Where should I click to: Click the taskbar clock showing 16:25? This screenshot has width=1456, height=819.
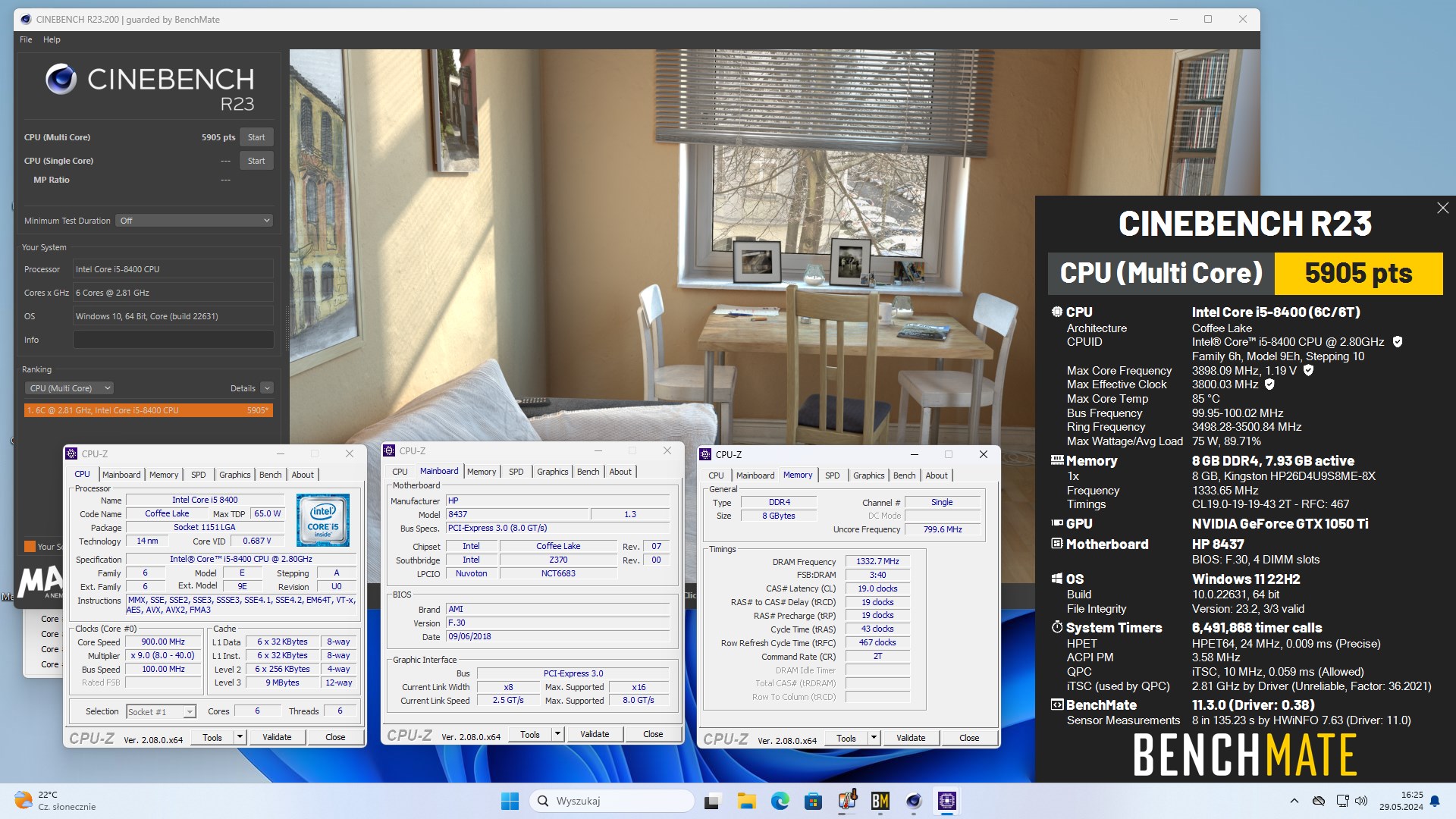coord(1401,801)
